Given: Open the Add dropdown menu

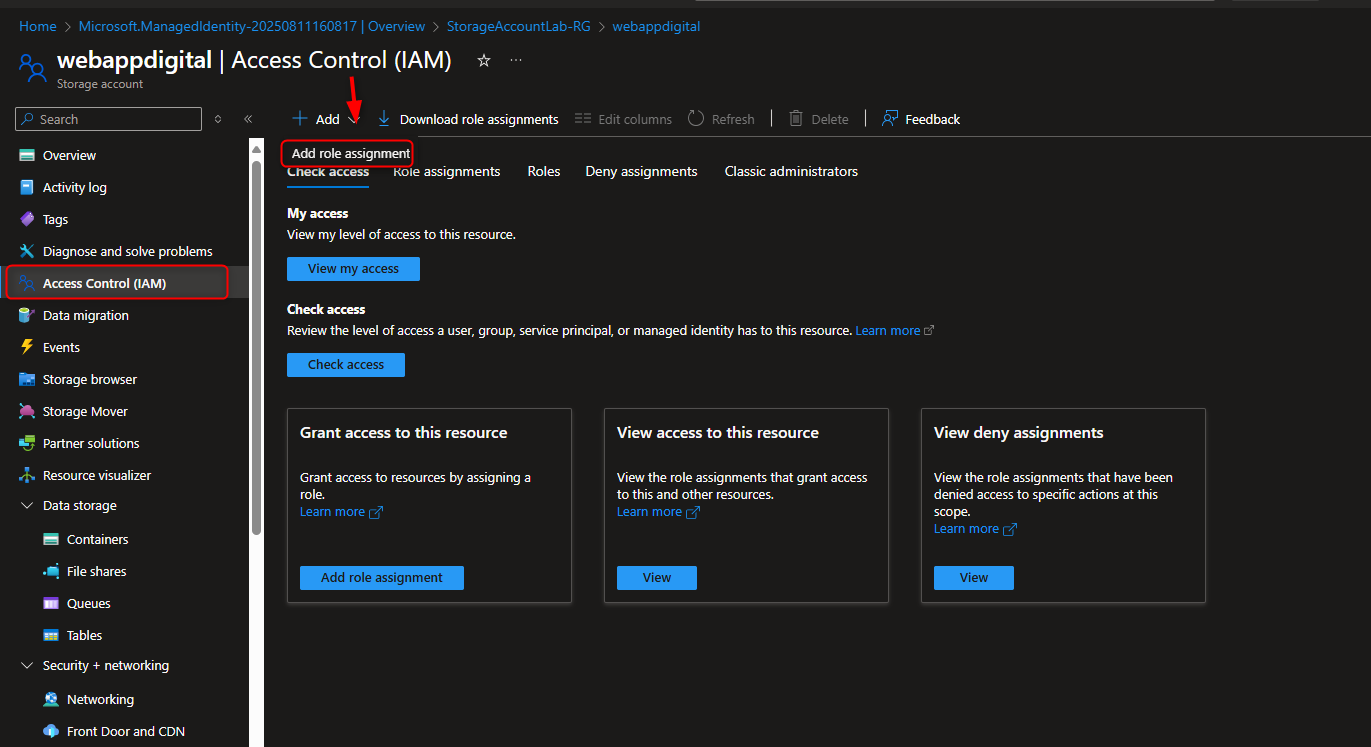Looking at the screenshot, I should [x=324, y=118].
